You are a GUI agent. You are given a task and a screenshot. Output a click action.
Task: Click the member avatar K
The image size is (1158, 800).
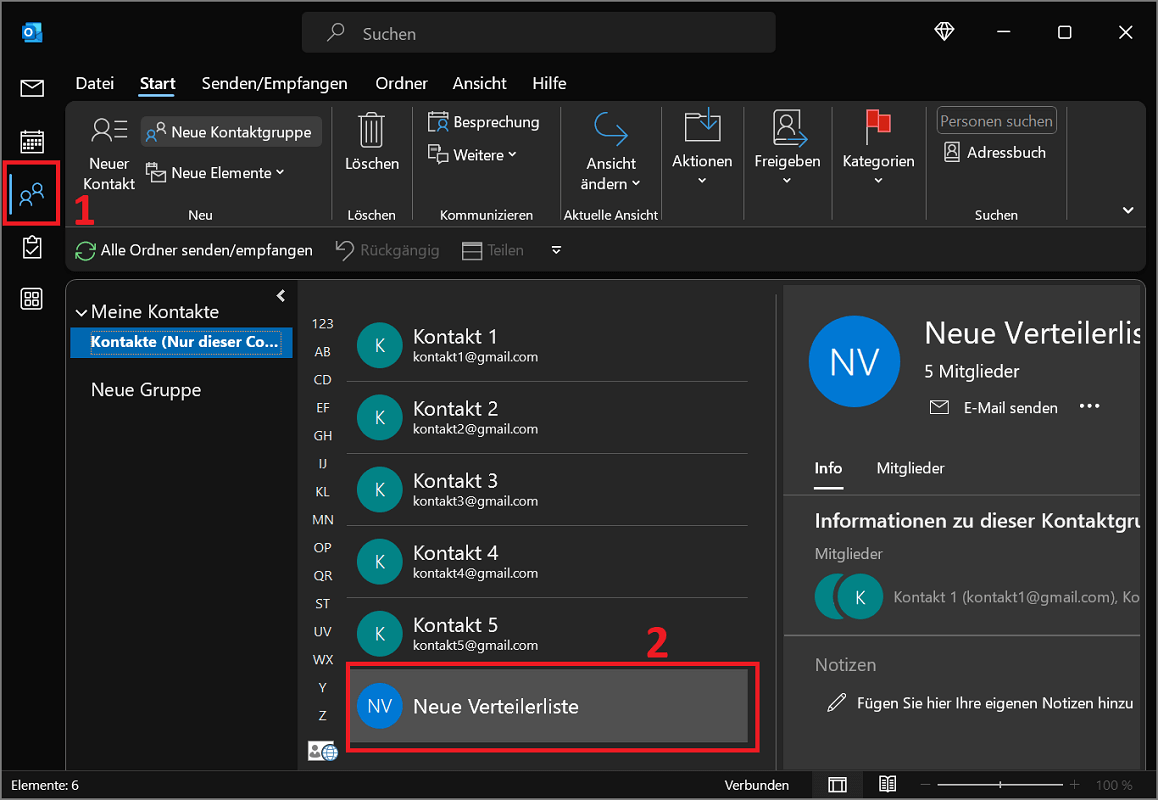click(860, 597)
